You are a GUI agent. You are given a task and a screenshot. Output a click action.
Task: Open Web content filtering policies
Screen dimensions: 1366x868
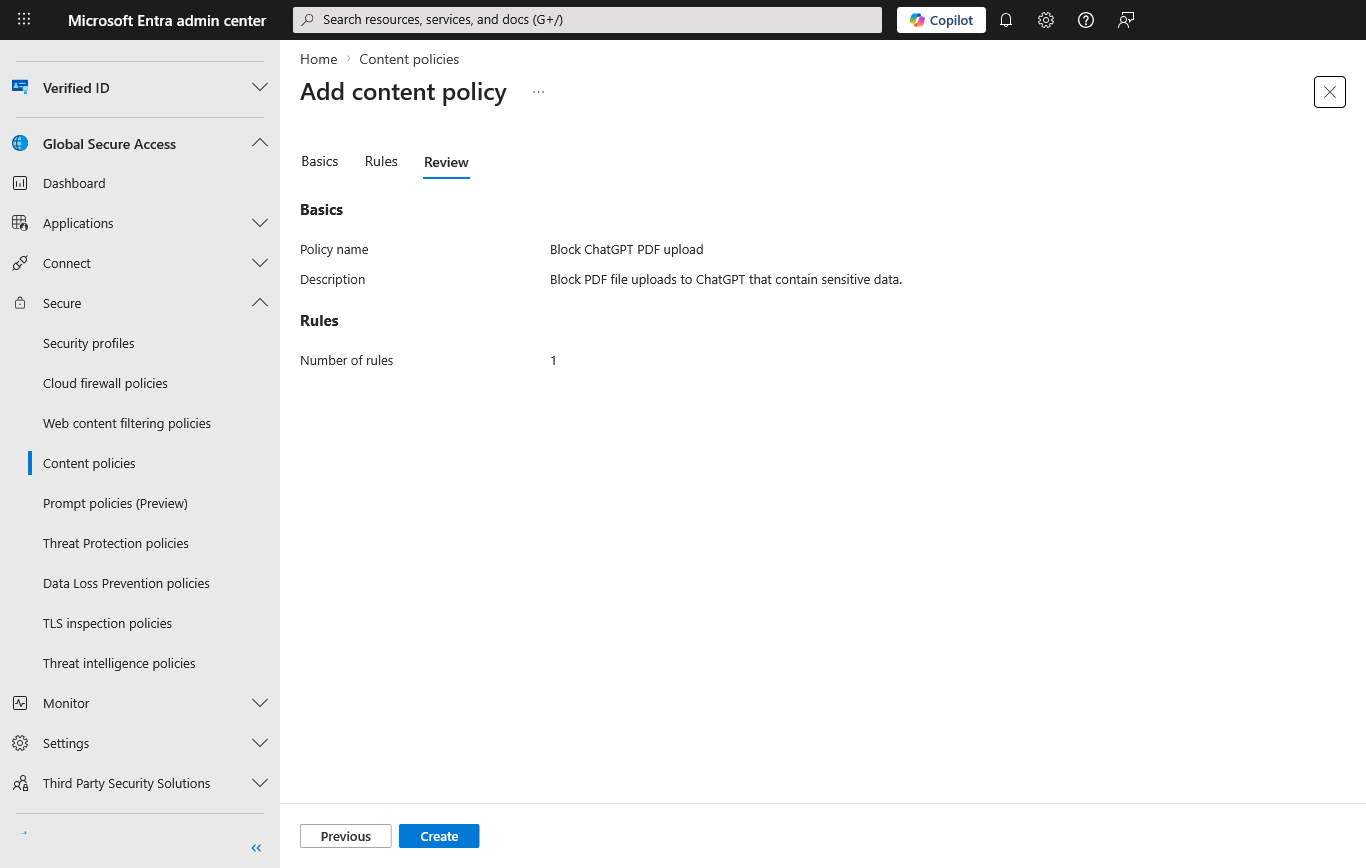127,423
